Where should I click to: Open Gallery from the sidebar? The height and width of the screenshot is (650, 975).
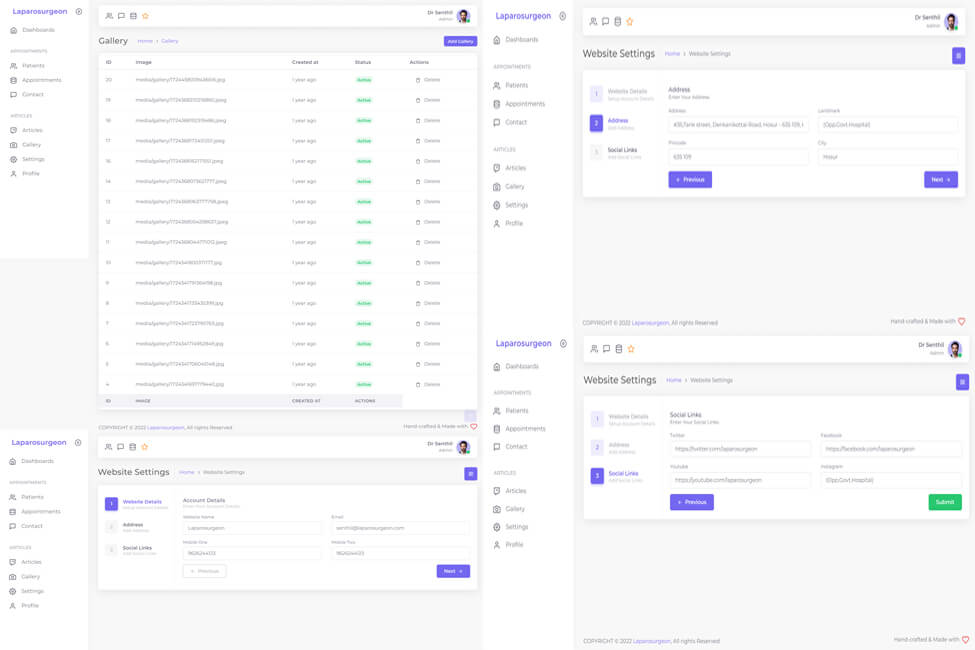[33, 144]
